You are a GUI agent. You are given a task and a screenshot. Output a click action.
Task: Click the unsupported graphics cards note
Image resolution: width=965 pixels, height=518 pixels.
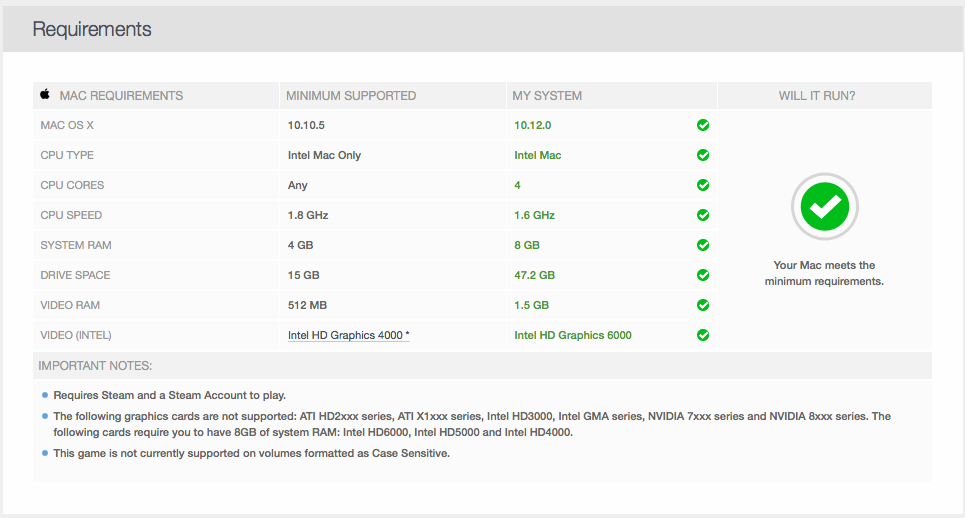click(x=471, y=424)
